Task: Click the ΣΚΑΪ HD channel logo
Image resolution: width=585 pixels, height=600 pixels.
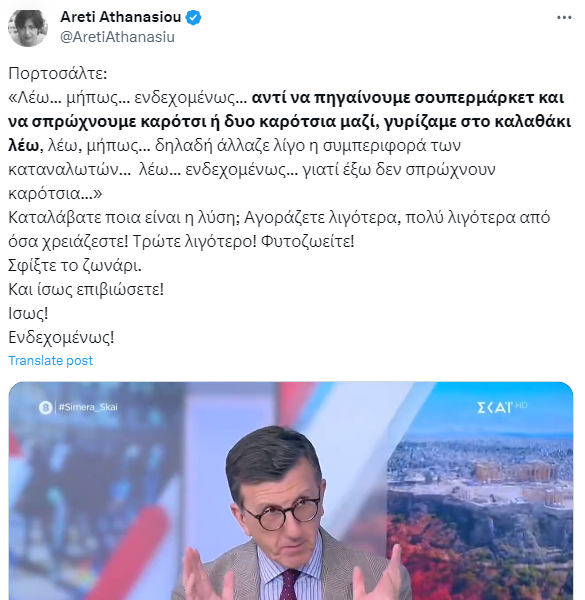Action: [x=502, y=407]
